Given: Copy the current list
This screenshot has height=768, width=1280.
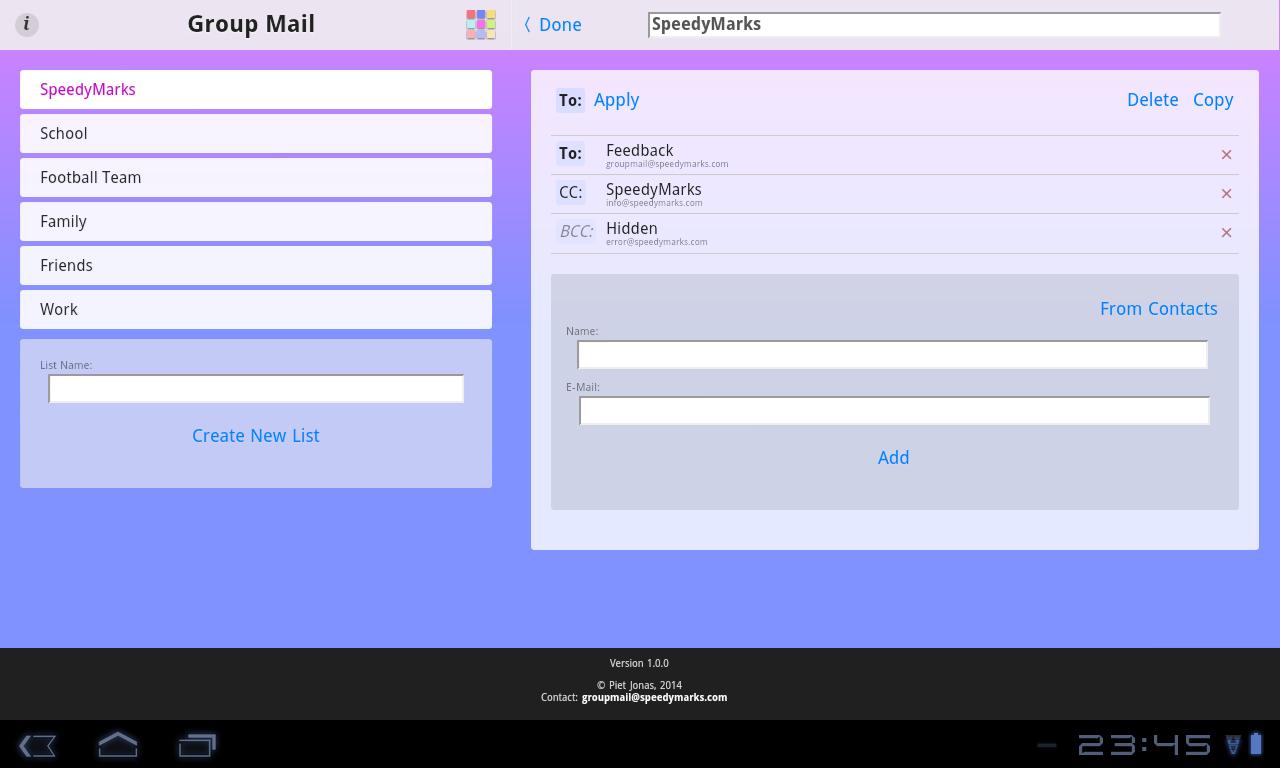Looking at the screenshot, I should [1213, 100].
